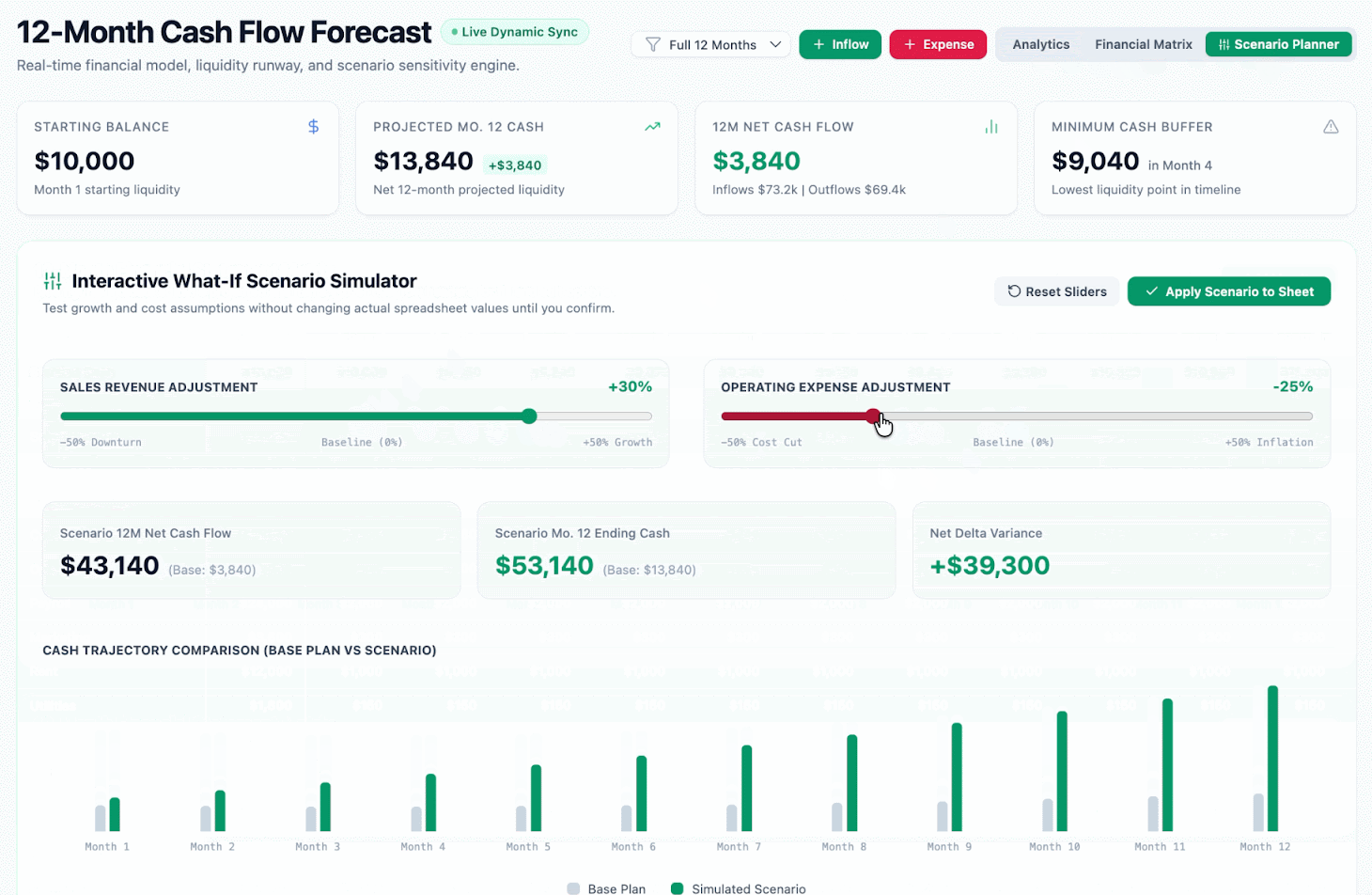Screen dimensions: 1372x895
Task: Apply Scenario to Sheet
Action: 1228,291
